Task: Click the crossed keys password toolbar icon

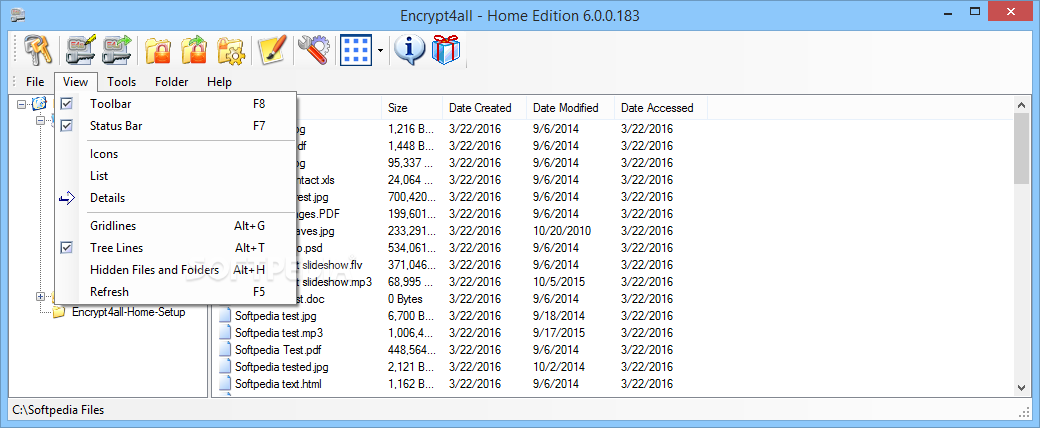Action: (x=37, y=50)
